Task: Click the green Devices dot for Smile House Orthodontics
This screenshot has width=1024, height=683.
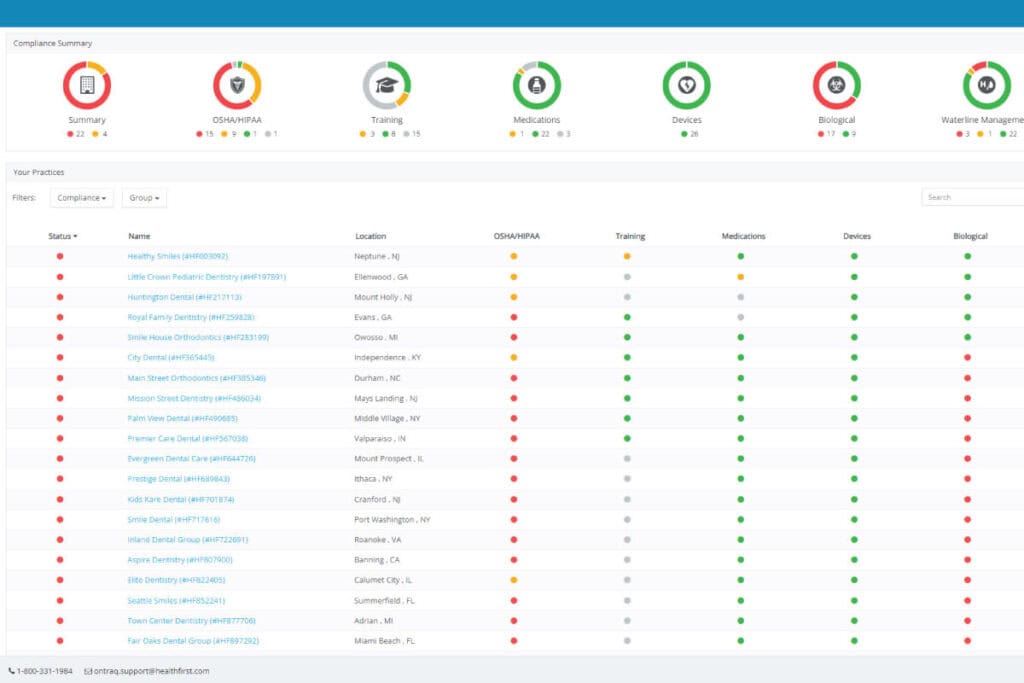Action: [x=854, y=338]
